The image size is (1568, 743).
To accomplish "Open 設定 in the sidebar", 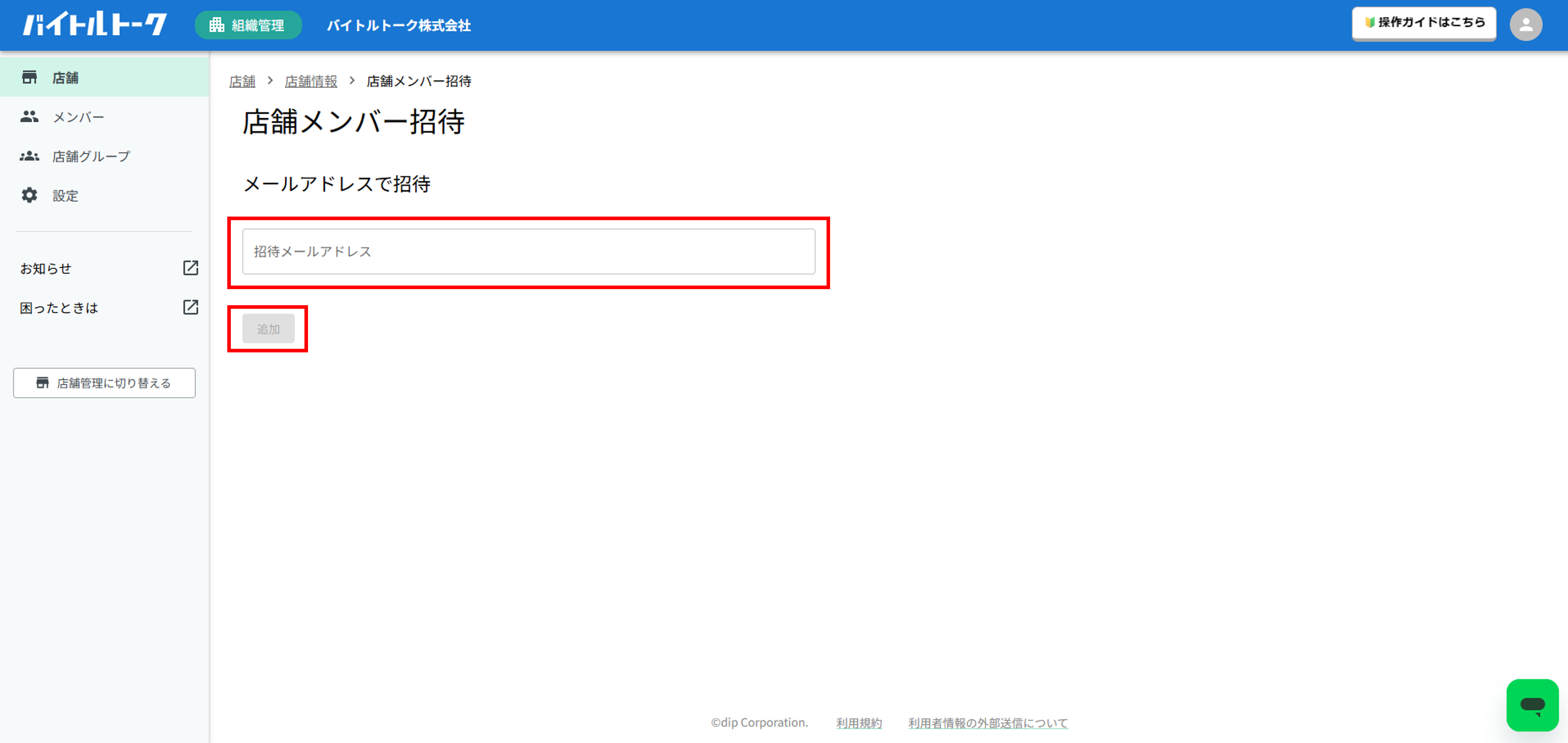I will 105,195.
